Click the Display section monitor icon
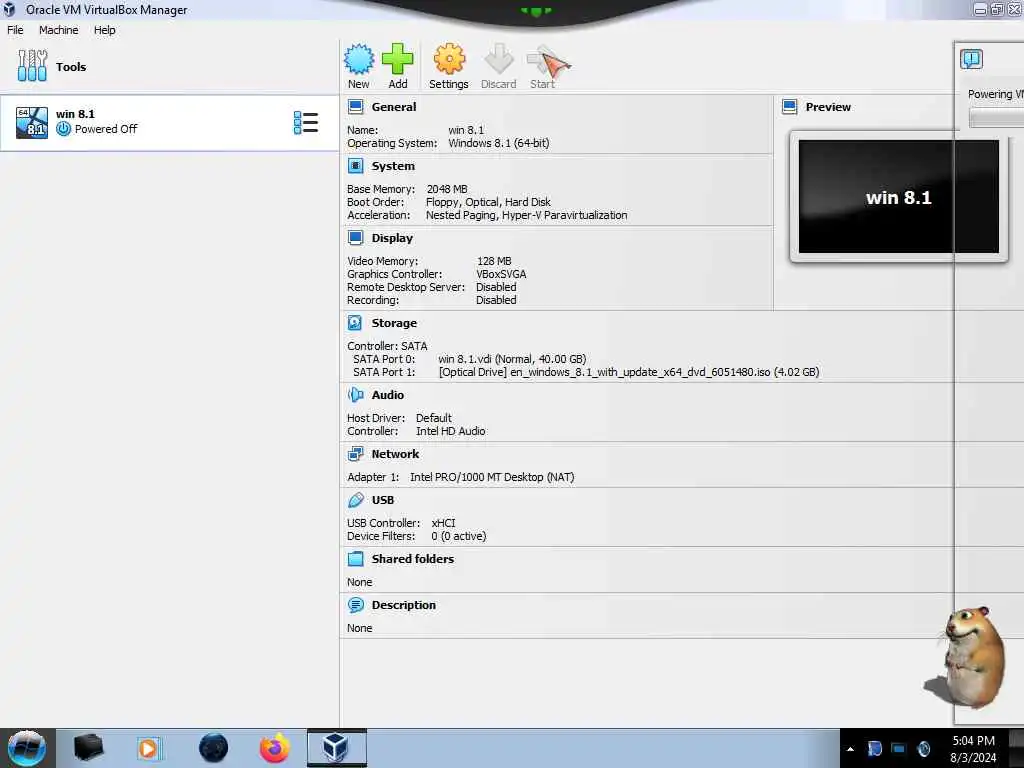This screenshot has width=1024, height=768. click(x=355, y=238)
